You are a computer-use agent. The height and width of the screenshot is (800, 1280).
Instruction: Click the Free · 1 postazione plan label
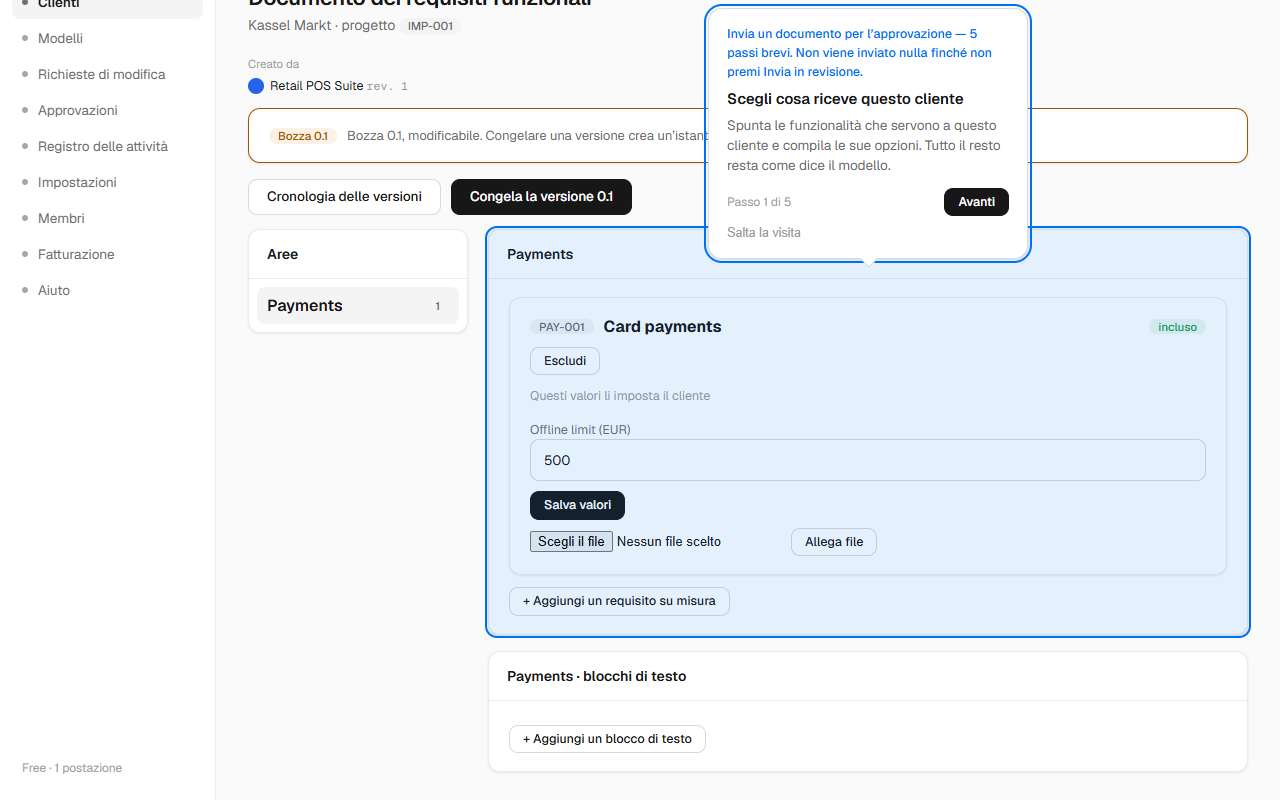[72, 768]
